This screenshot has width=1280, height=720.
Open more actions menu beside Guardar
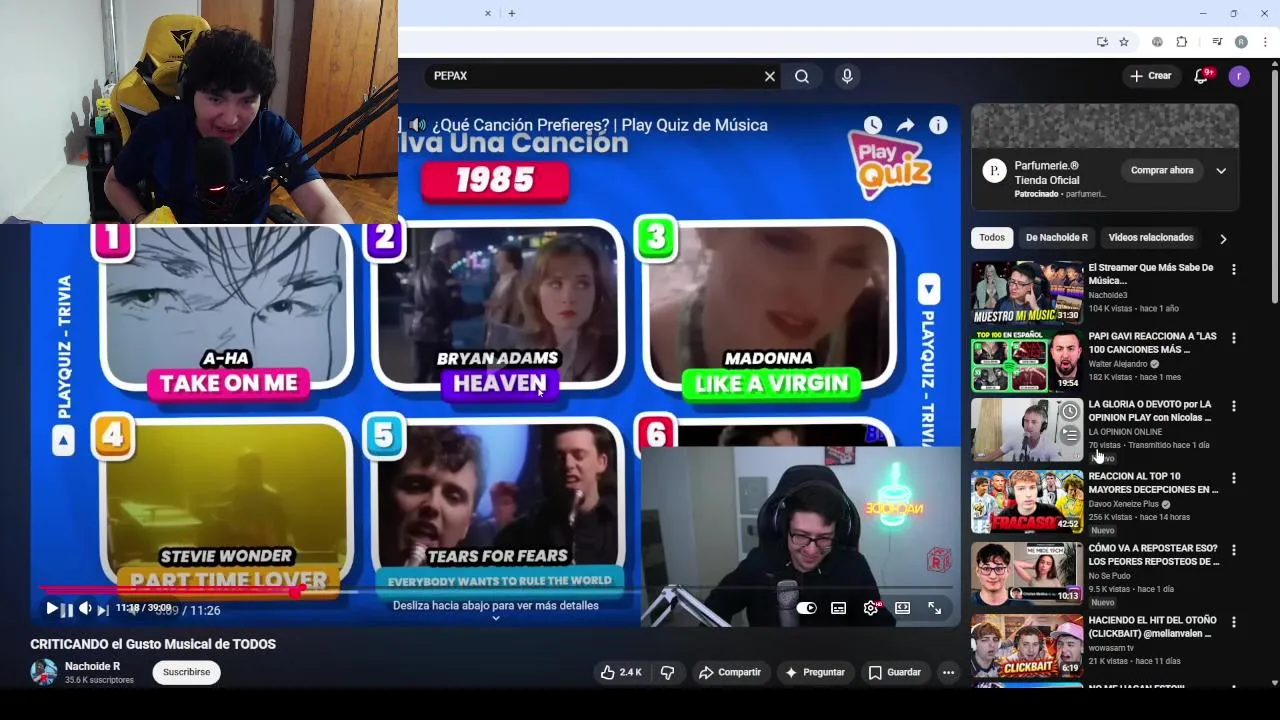pos(948,672)
